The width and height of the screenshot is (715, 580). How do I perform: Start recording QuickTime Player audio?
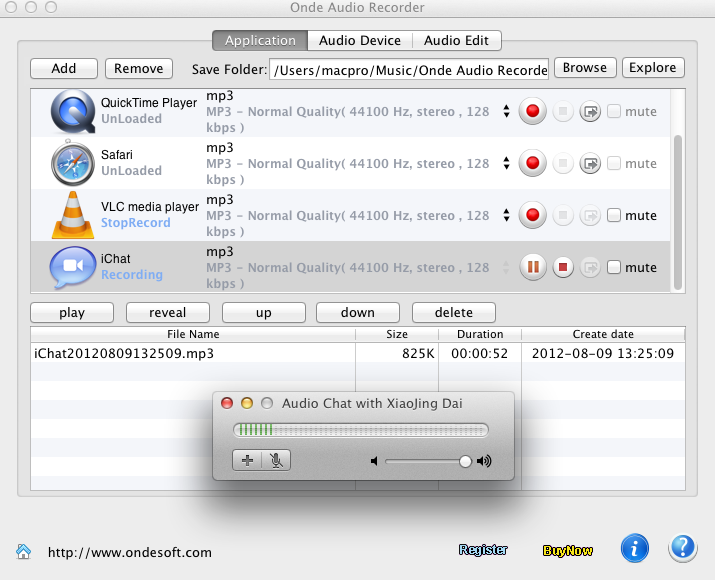pyautogui.click(x=534, y=112)
